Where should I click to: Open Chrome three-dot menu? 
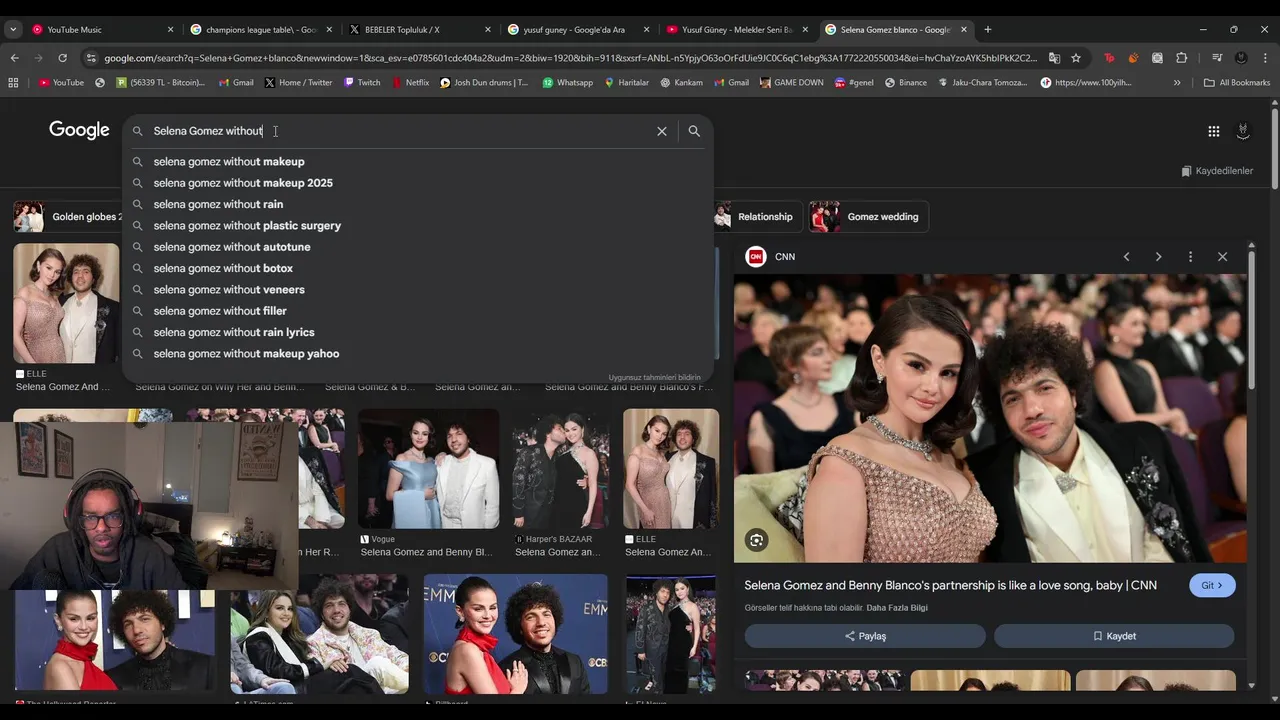(x=1265, y=58)
